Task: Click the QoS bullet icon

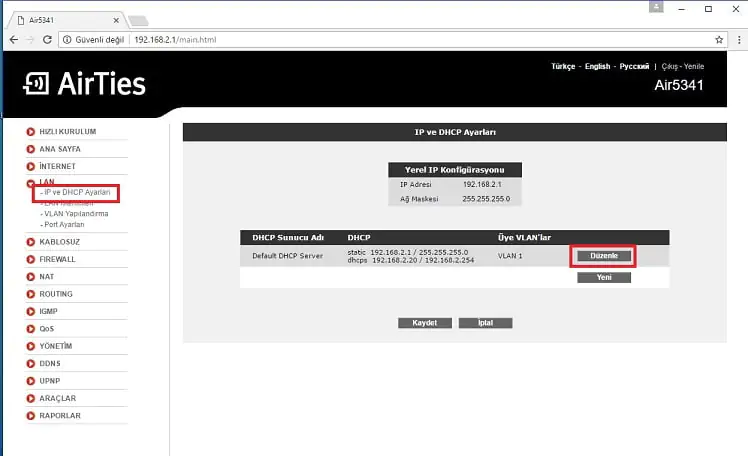Action: click(31, 329)
